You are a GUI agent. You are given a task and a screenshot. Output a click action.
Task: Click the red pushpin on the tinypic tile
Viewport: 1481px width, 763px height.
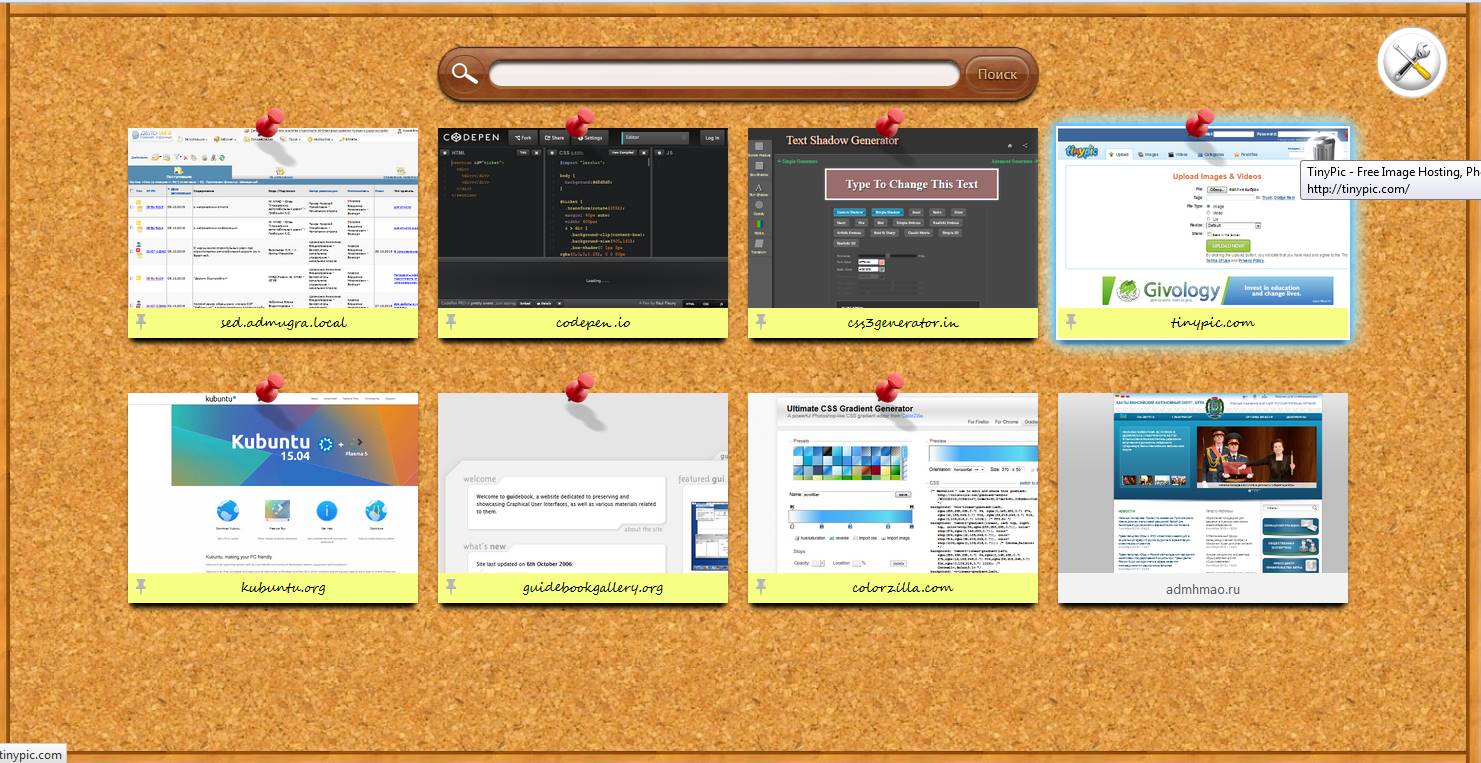[1197, 123]
